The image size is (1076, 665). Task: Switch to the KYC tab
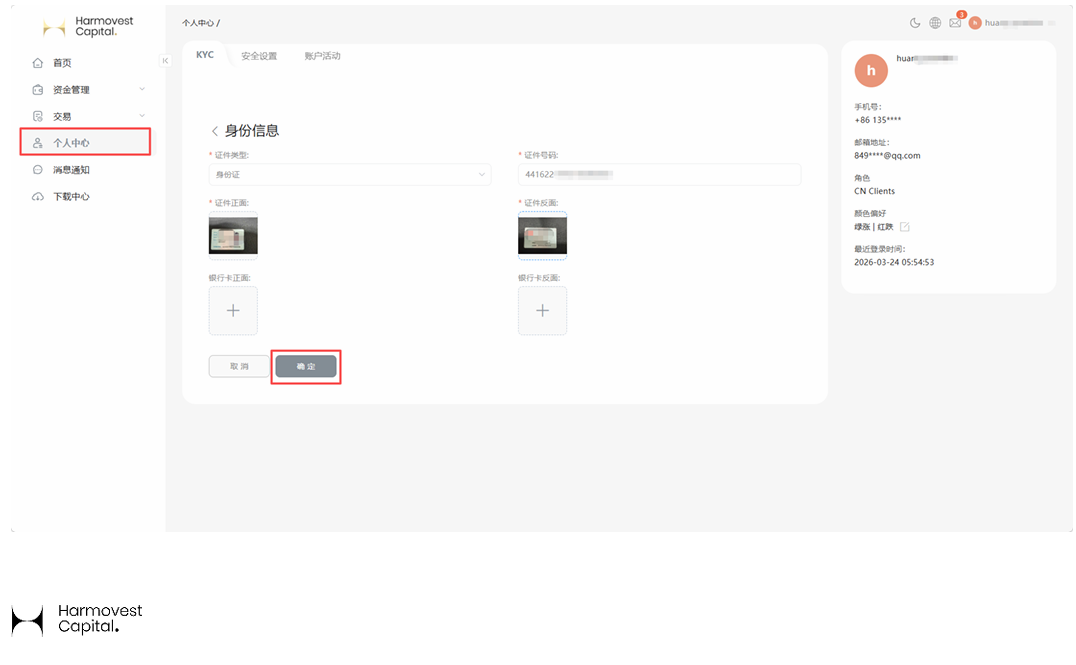click(204, 55)
